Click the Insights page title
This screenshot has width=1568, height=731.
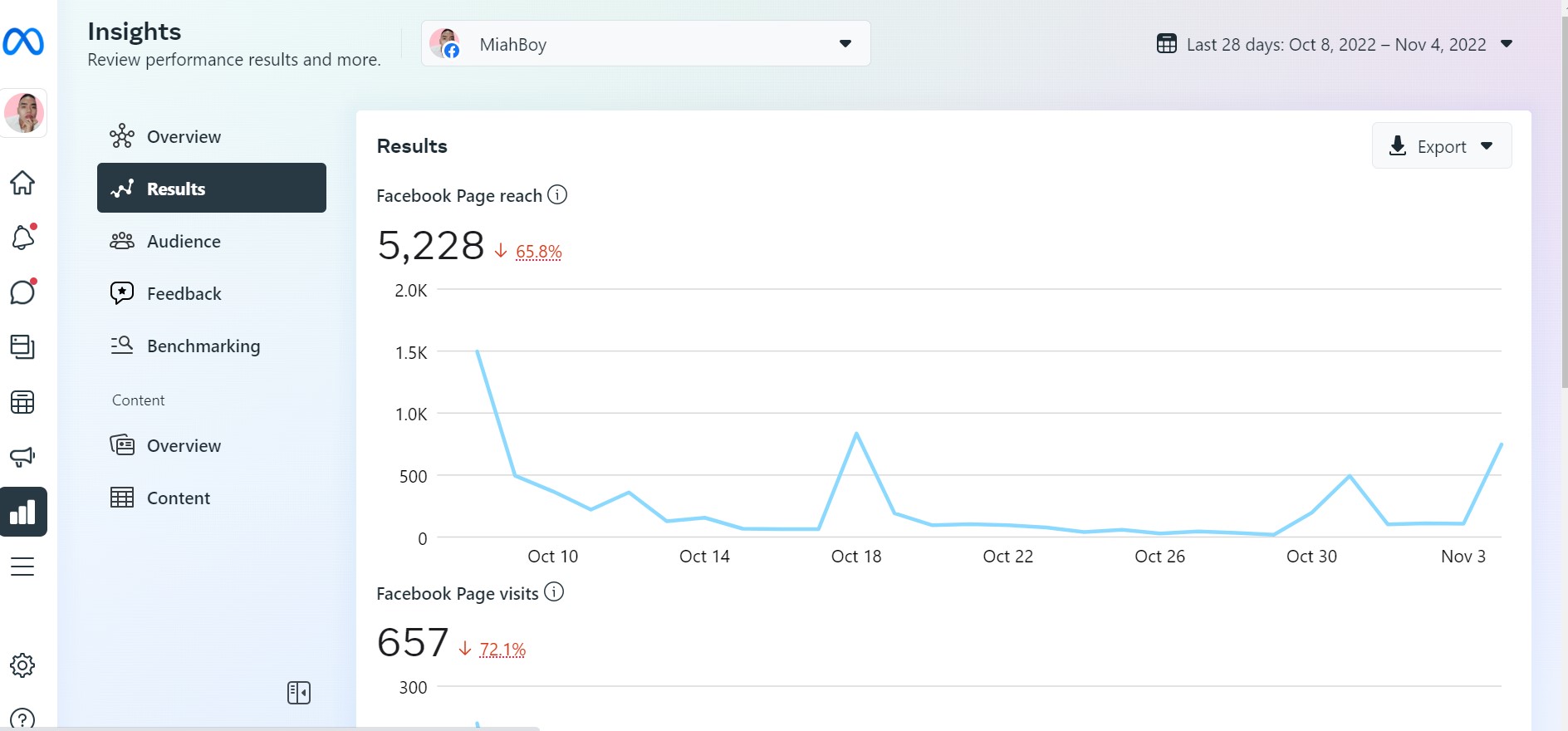[135, 32]
